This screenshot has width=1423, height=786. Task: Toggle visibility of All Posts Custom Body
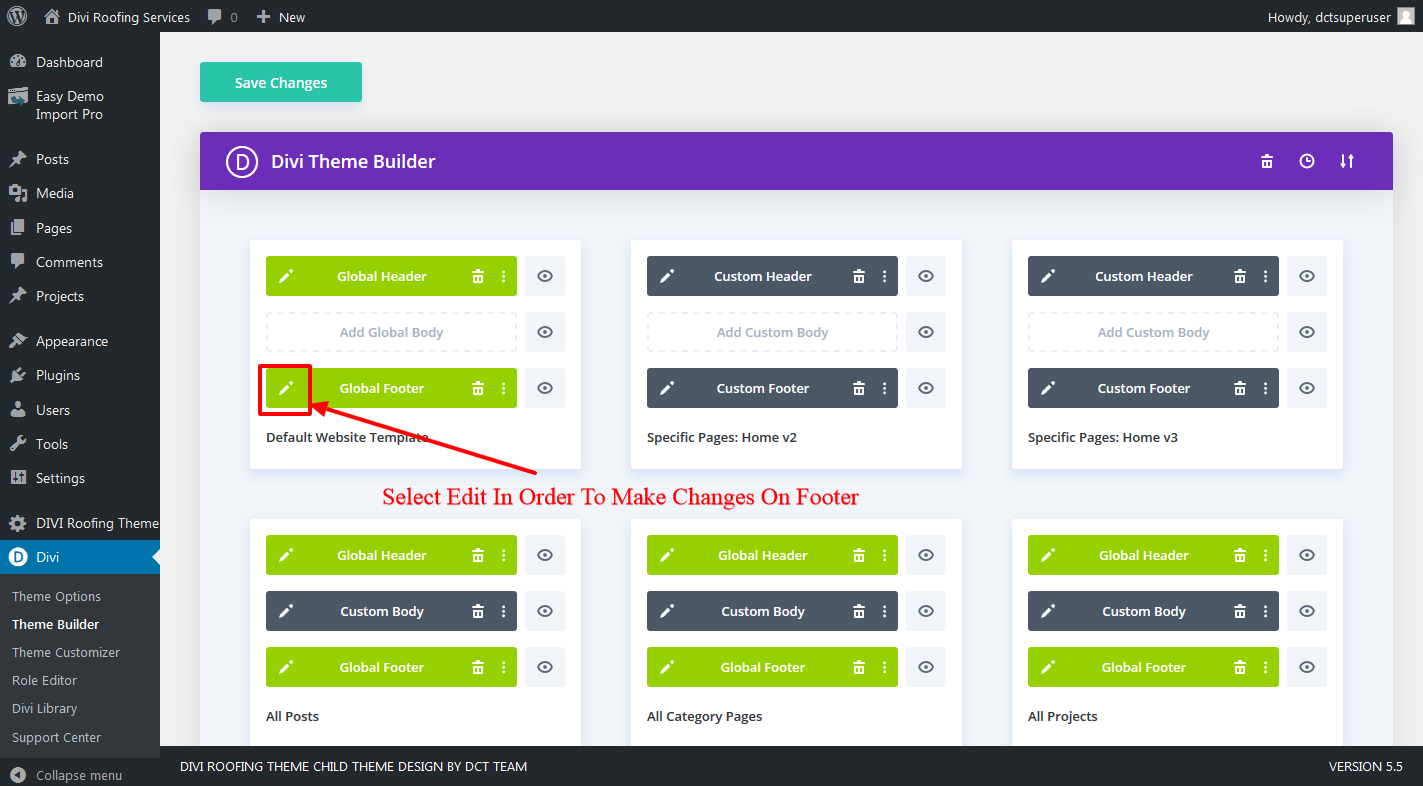click(x=545, y=611)
